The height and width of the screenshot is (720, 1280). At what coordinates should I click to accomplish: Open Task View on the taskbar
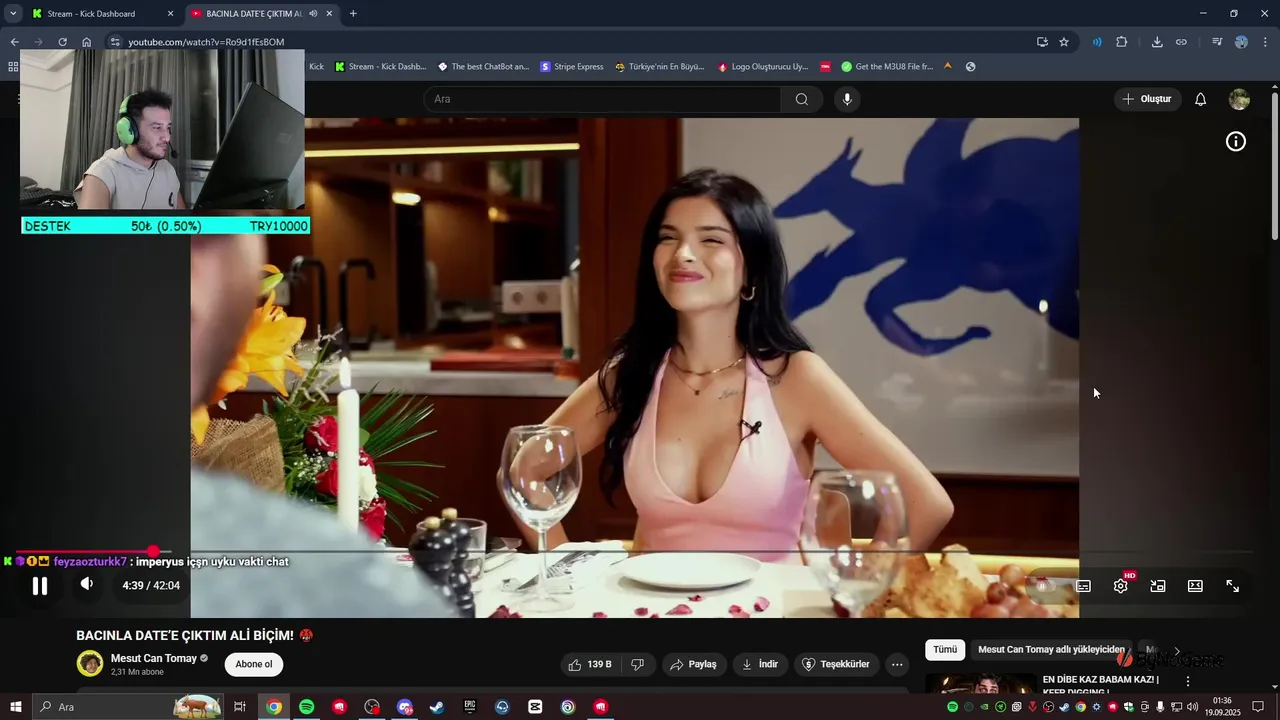point(240,707)
